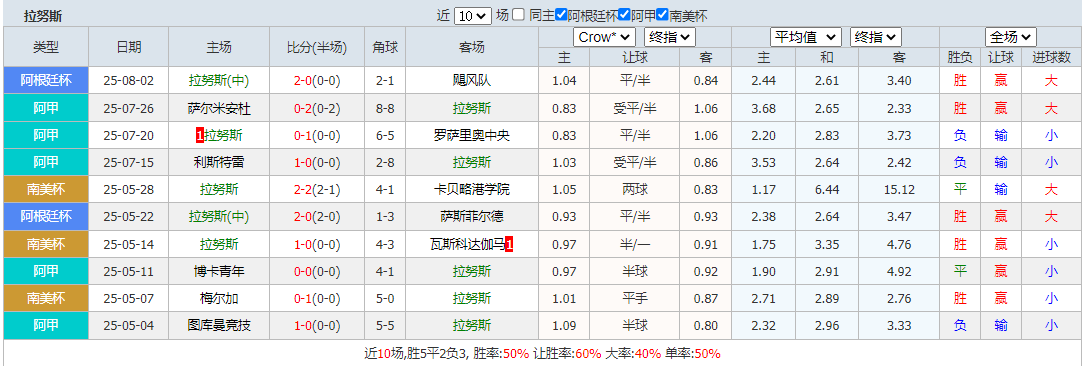
Task: Click 阿根廷杯 label in the 25-05-22 row
Action: [46, 217]
